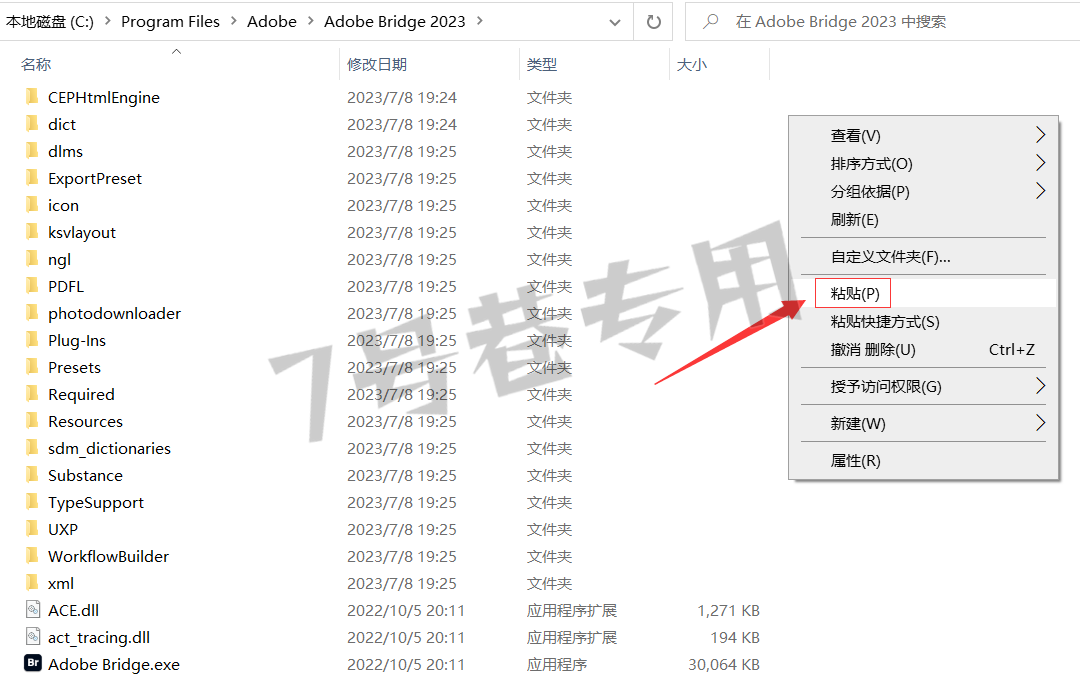The width and height of the screenshot is (1080, 676).
Task: Click the file name ACE.dll
Action: (74, 611)
